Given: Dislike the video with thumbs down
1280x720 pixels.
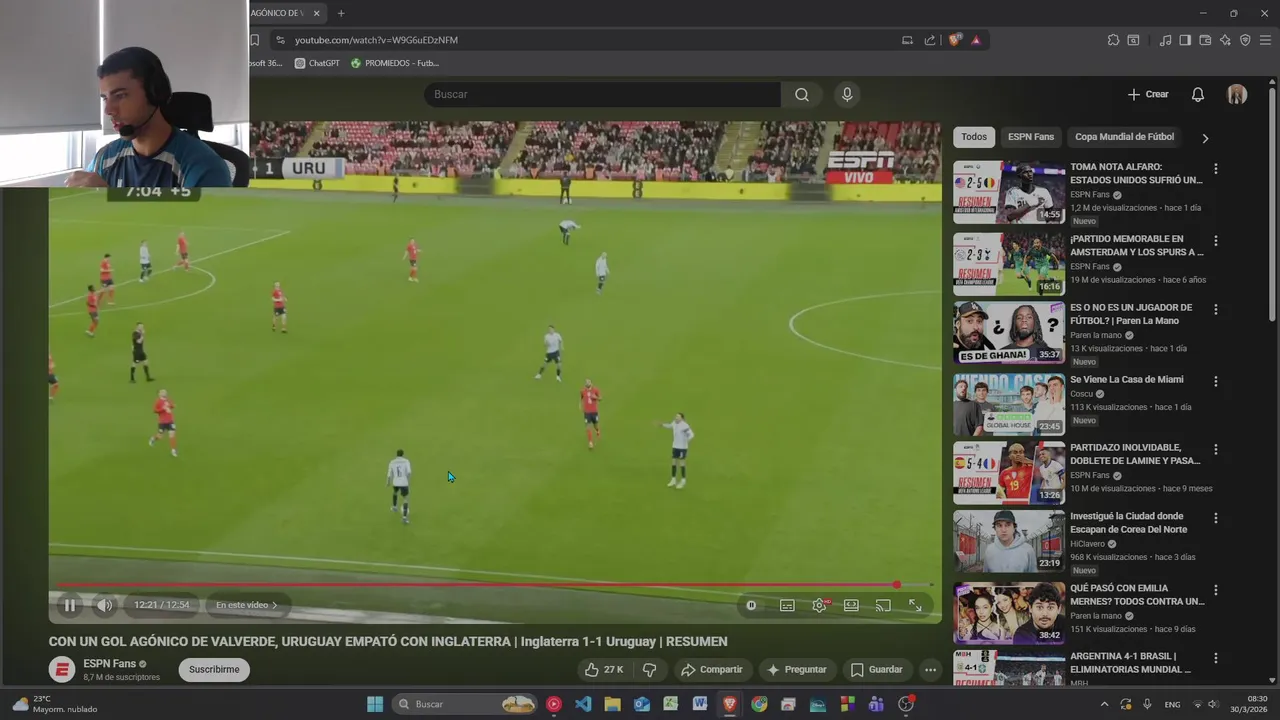Looking at the screenshot, I should tap(649, 670).
